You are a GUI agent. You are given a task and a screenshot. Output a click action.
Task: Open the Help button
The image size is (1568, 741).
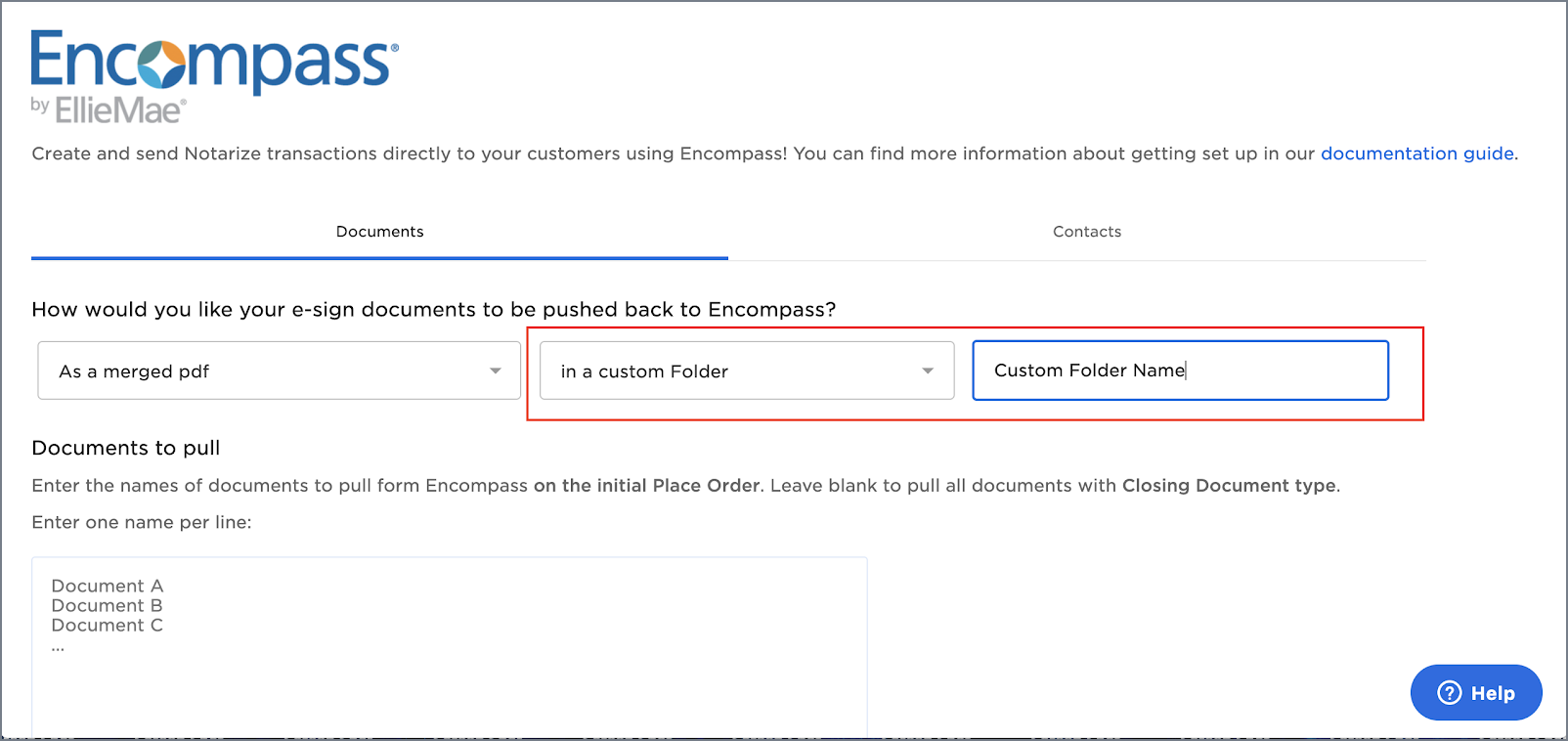coord(1476,693)
